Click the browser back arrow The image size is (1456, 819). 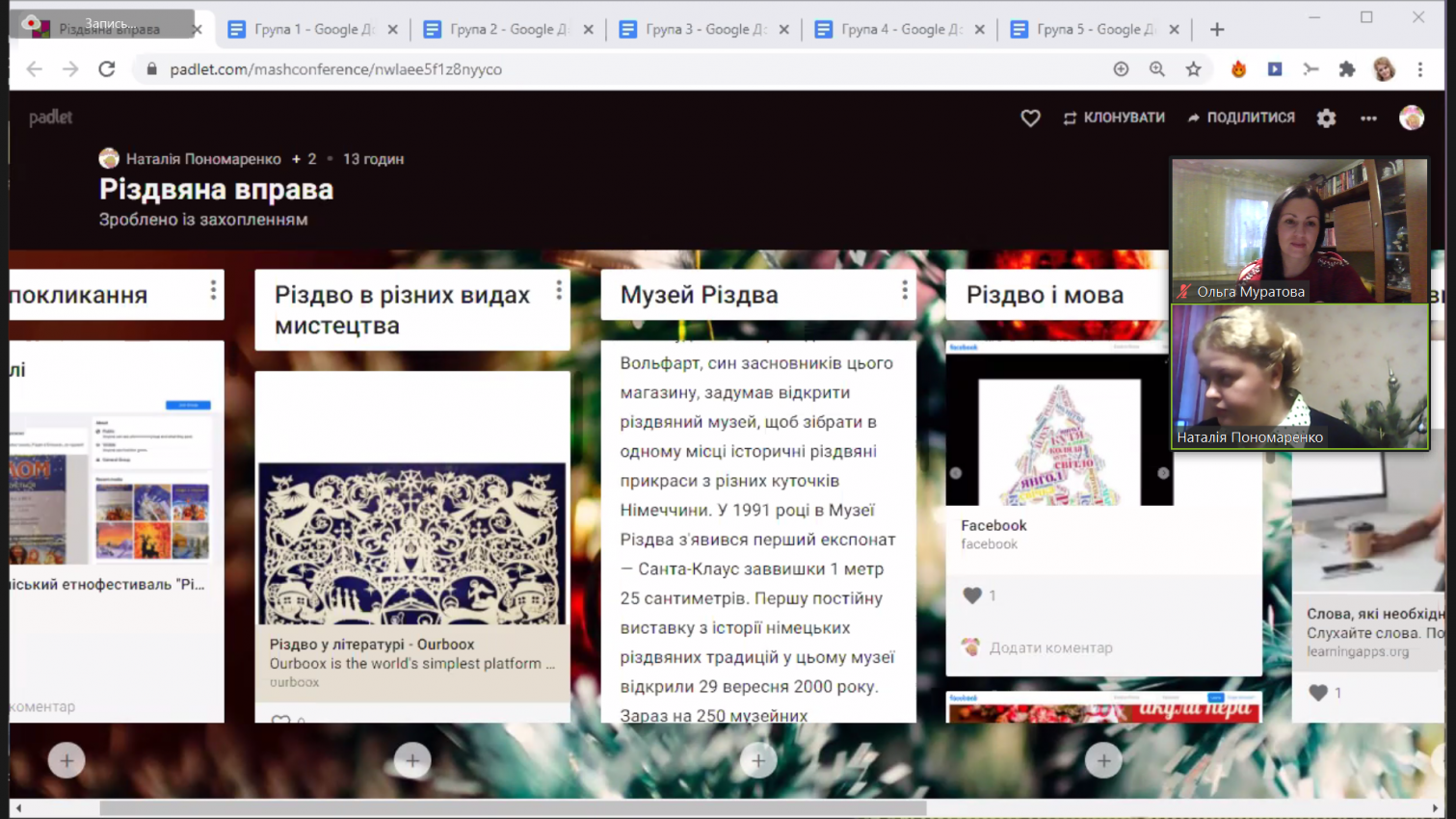(x=35, y=69)
